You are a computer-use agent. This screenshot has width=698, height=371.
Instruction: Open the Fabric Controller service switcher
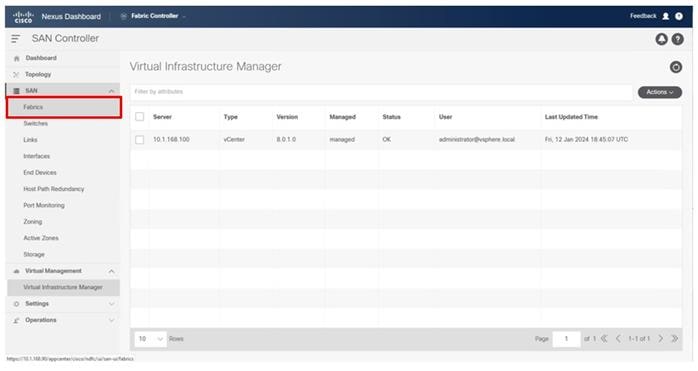click(x=154, y=16)
